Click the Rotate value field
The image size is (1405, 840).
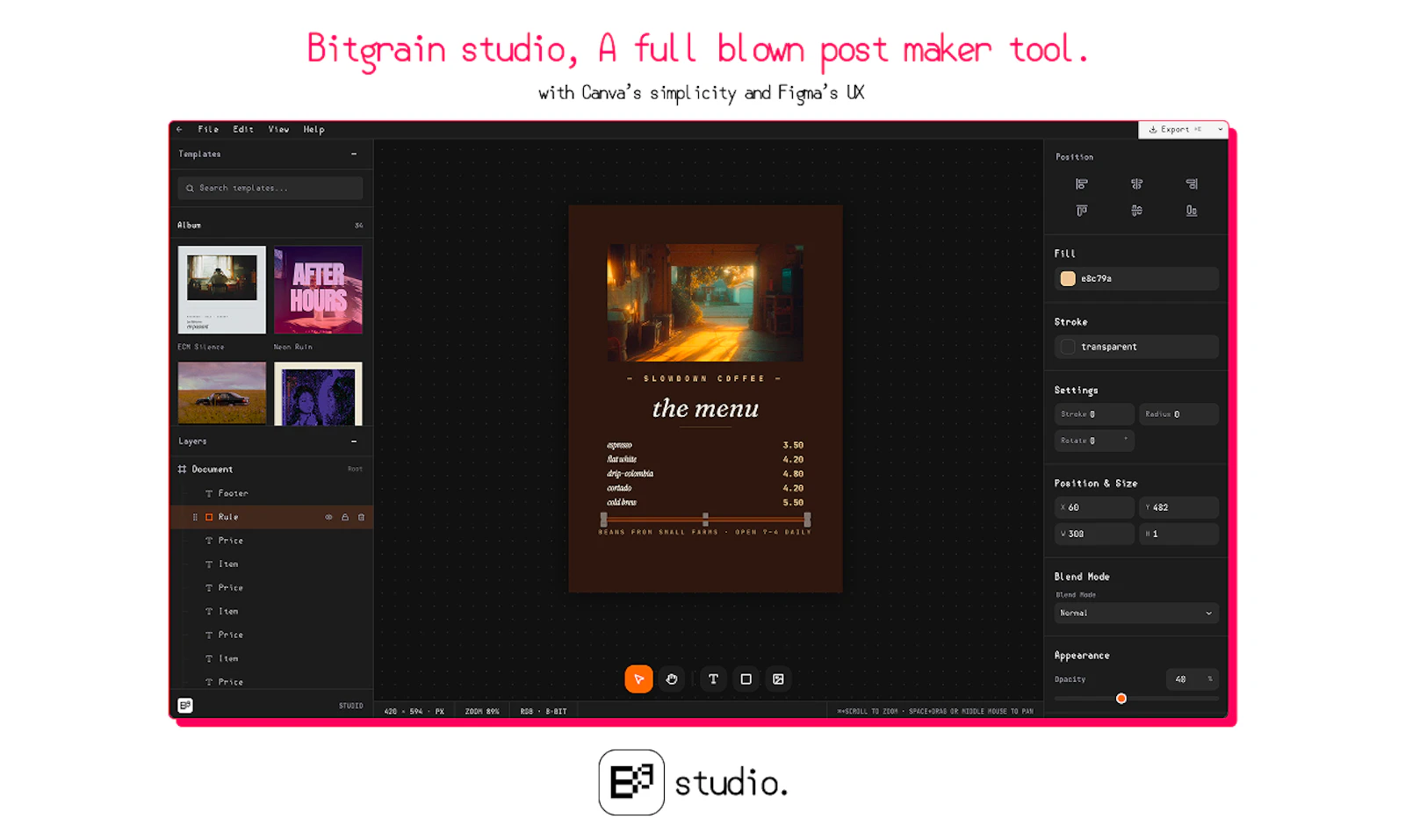click(1094, 441)
